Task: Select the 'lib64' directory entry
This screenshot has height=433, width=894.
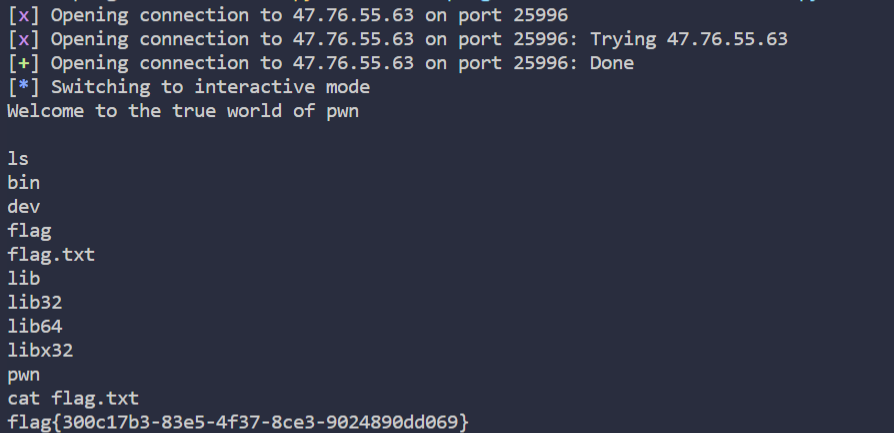Action: coord(35,326)
